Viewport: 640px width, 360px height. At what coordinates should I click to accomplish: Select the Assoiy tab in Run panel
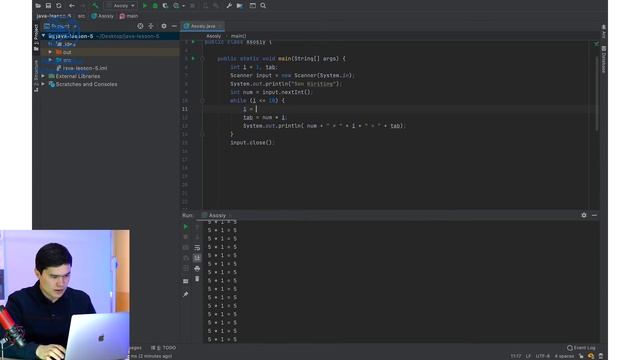tap(215, 215)
